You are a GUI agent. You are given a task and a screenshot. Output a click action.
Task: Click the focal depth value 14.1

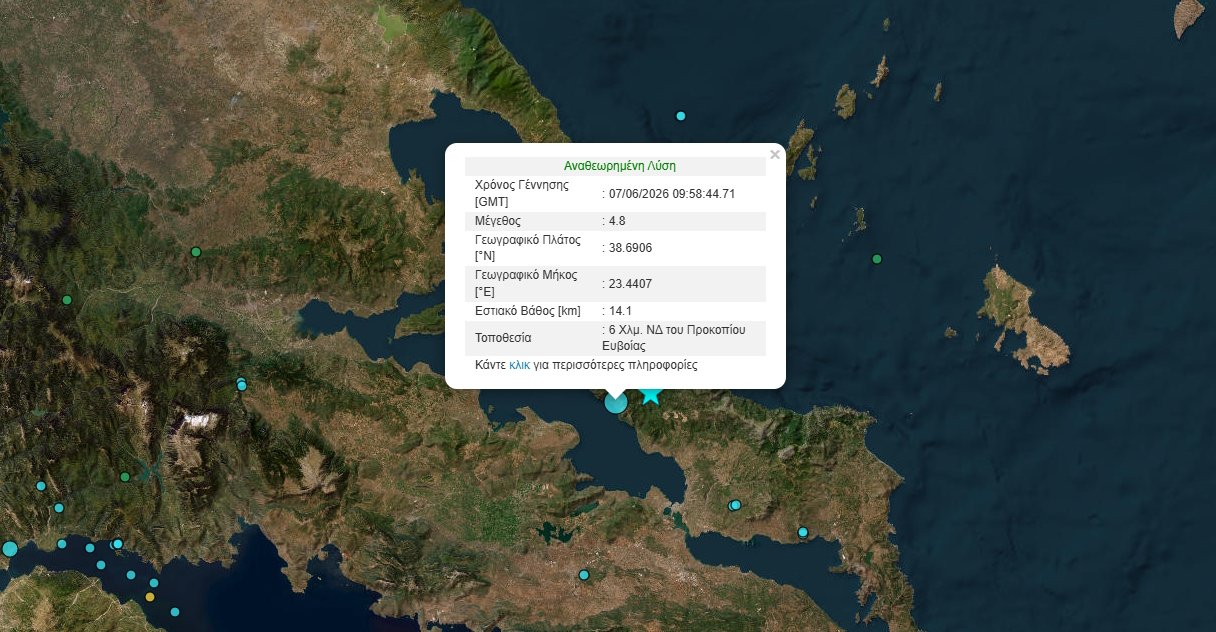[620, 311]
